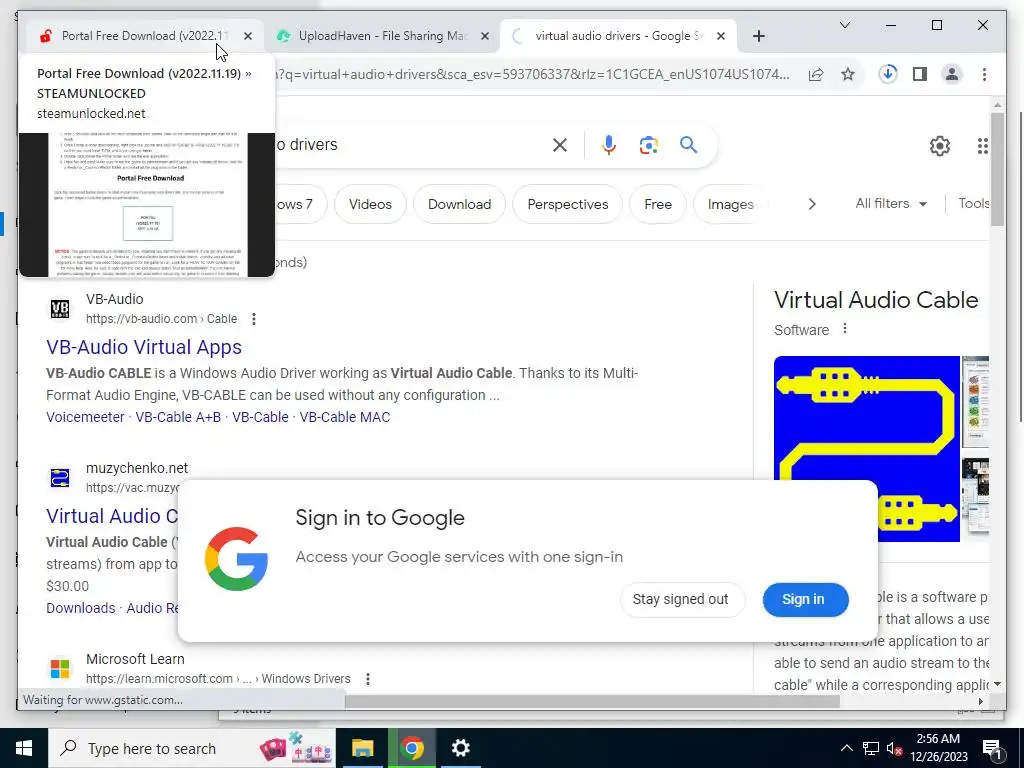This screenshot has height=768, width=1024.
Task: Open VB-Audio Virtual Apps result
Action: tap(144, 347)
